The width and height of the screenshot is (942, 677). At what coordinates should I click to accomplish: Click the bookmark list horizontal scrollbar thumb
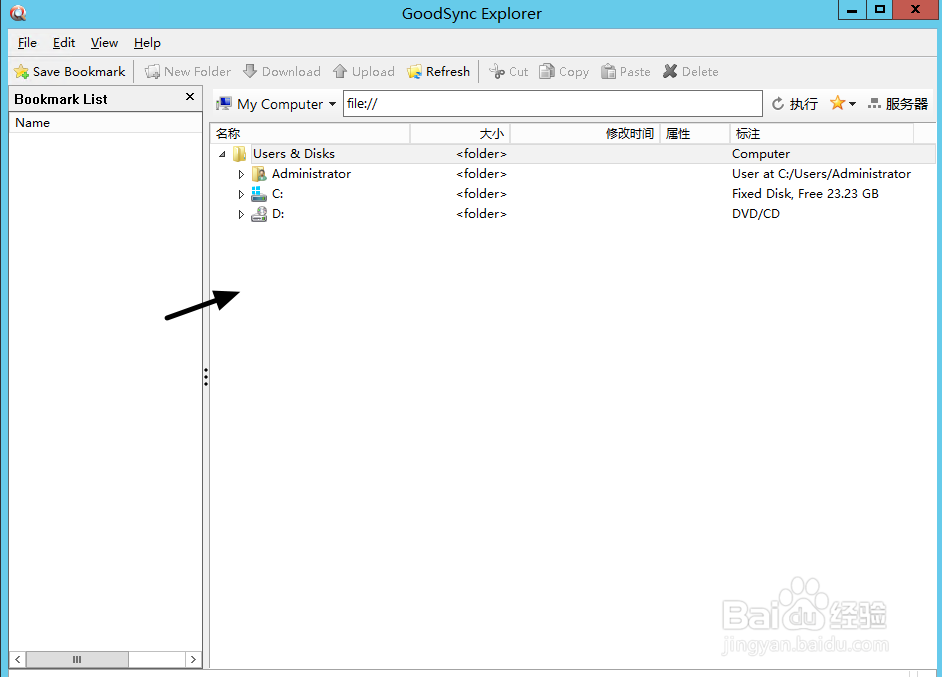pyautogui.click(x=77, y=659)
